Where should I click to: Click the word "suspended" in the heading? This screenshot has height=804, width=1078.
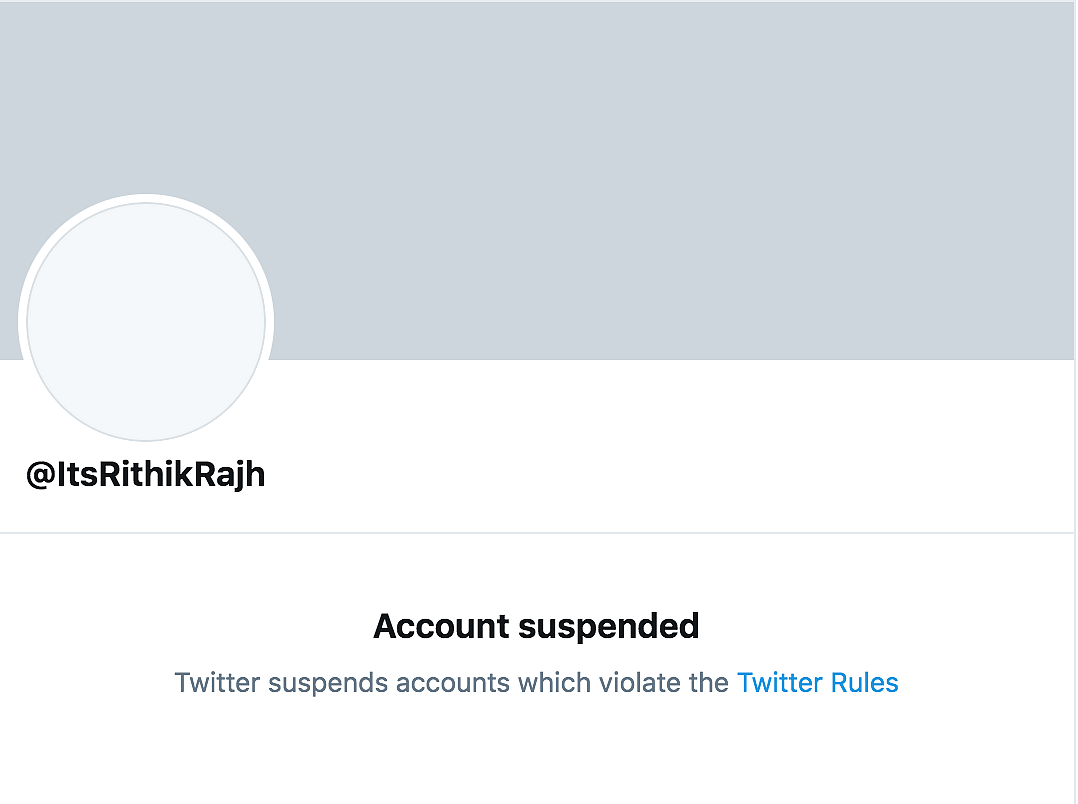(x=608, y=627)
